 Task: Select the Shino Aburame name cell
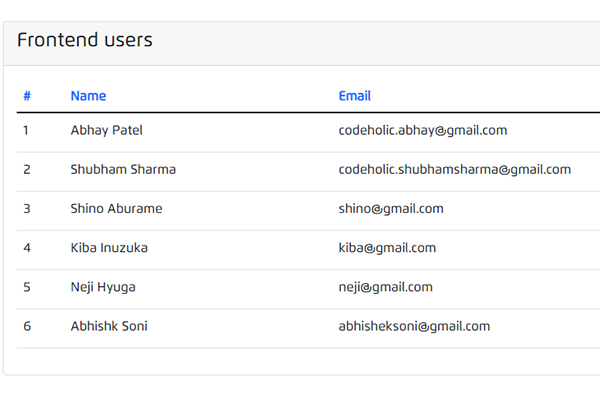click(x=116, y=209)
